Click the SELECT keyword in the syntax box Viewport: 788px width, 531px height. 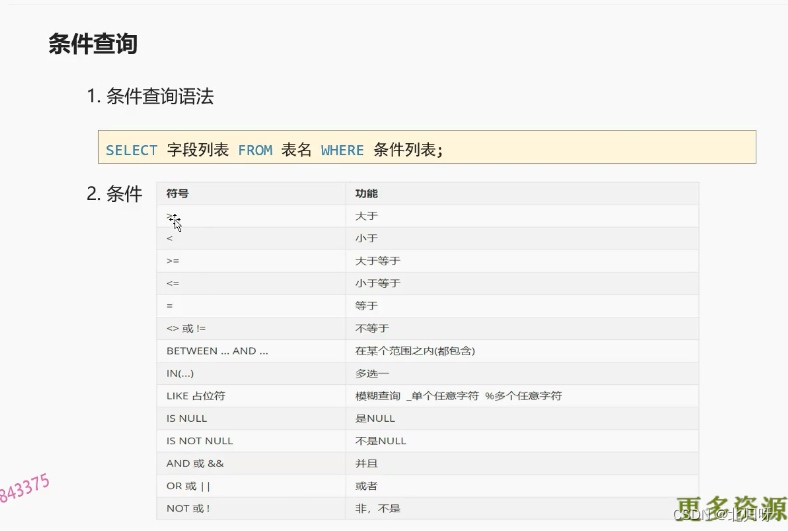click(132, 150)
